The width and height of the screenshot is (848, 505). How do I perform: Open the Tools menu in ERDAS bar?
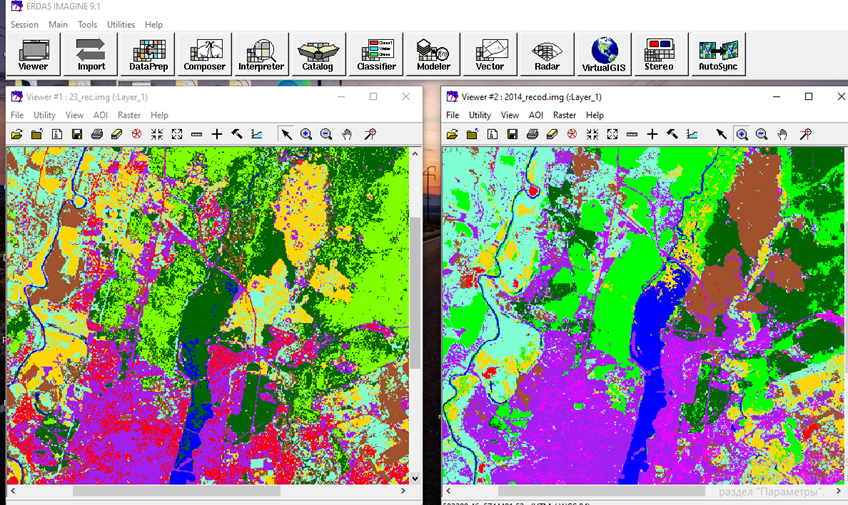click(87, 24)
